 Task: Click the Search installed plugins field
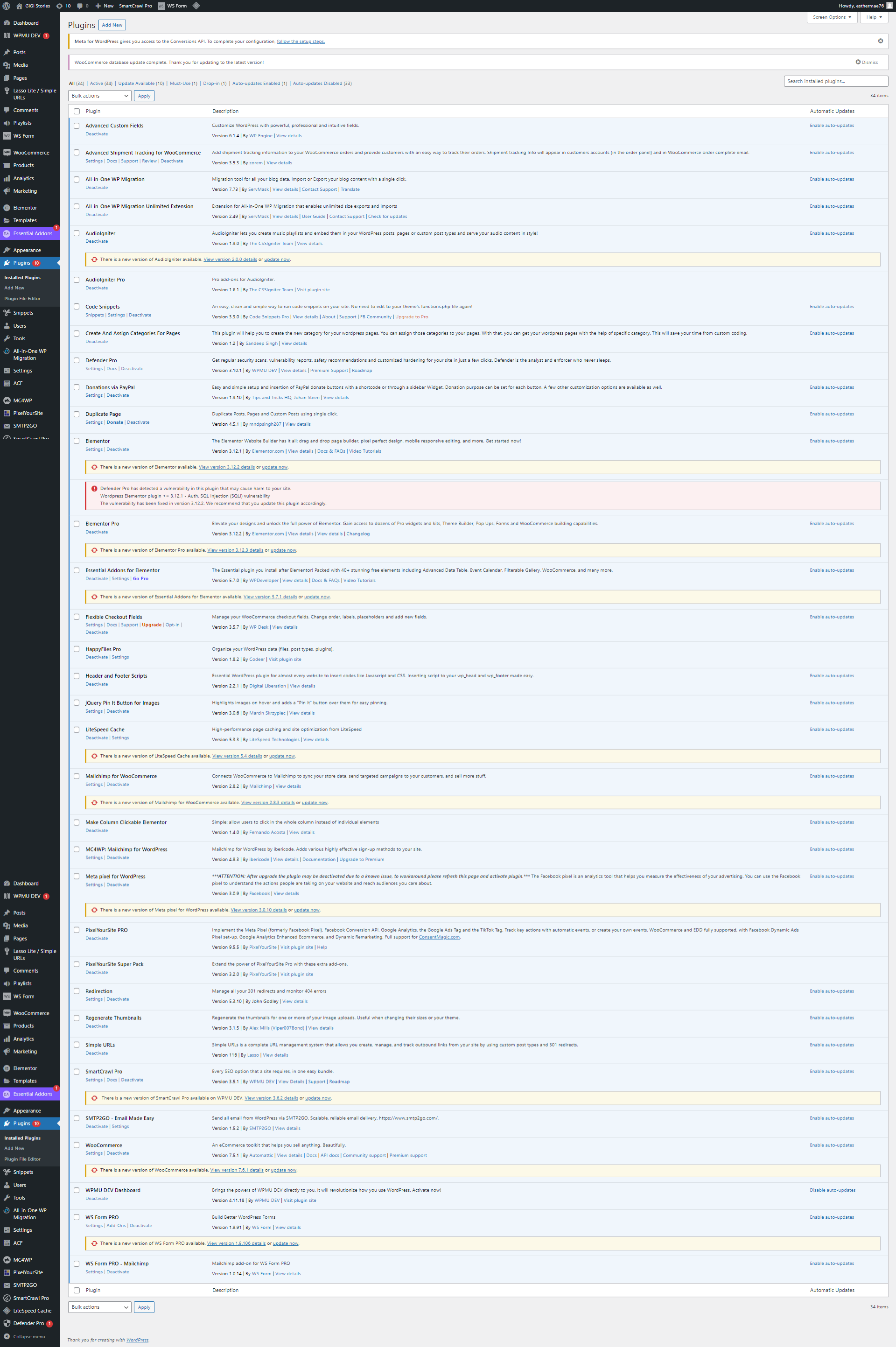(x=835, y=81)
